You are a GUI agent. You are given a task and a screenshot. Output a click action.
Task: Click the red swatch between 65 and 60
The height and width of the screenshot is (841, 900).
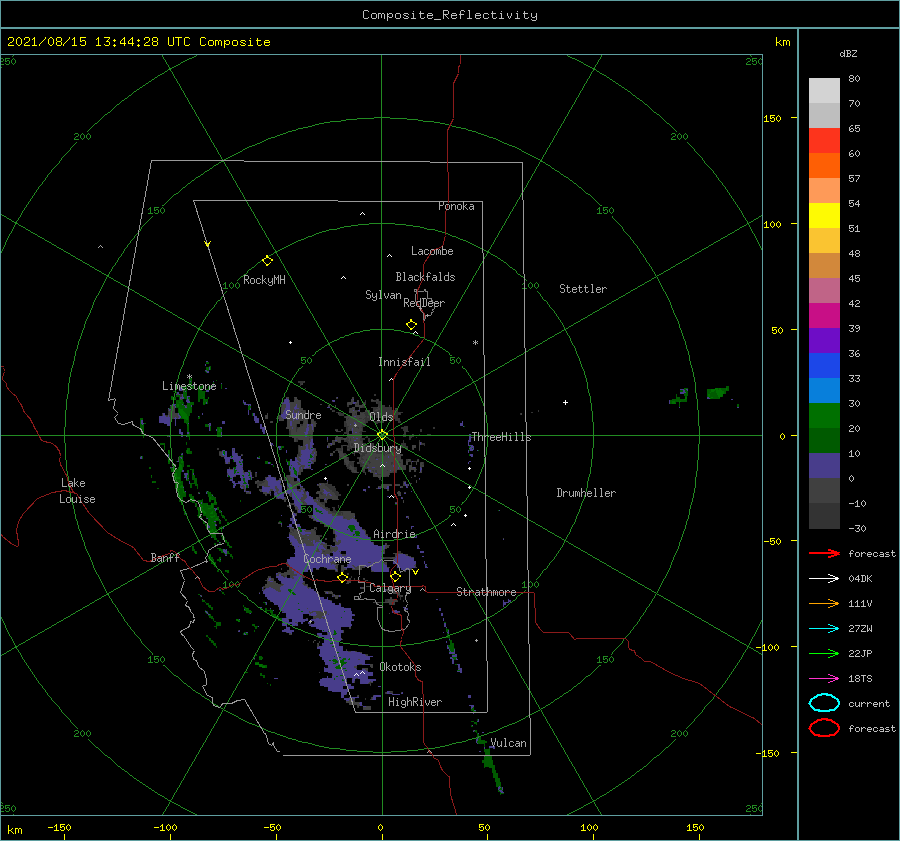coord(824,141)
